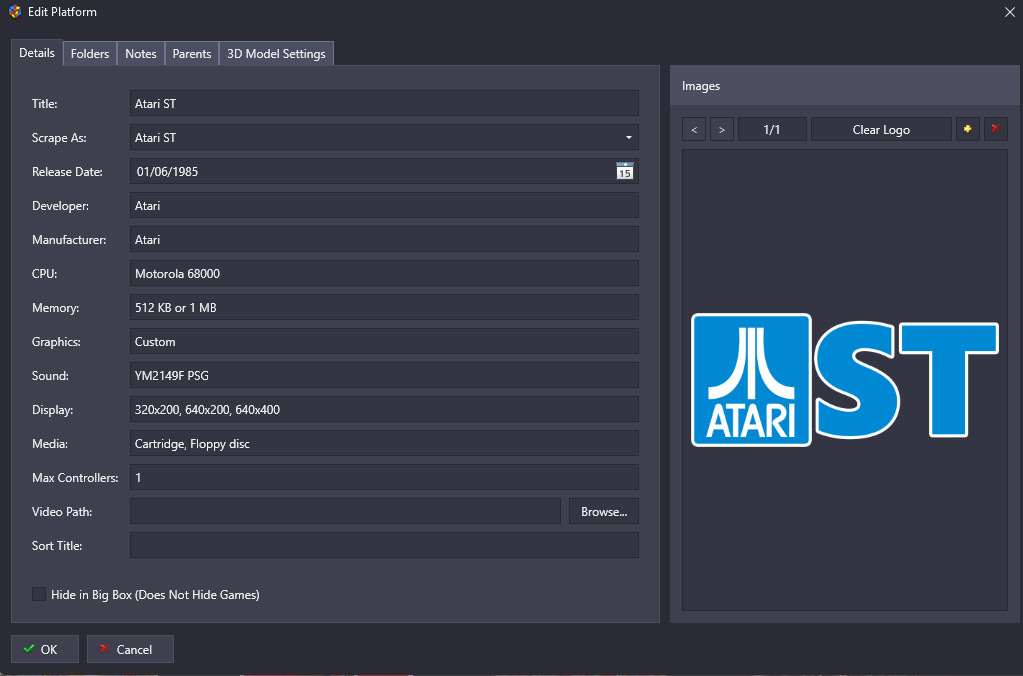Focus the Manufacturer input field
1023x676 pixels.
384,239
